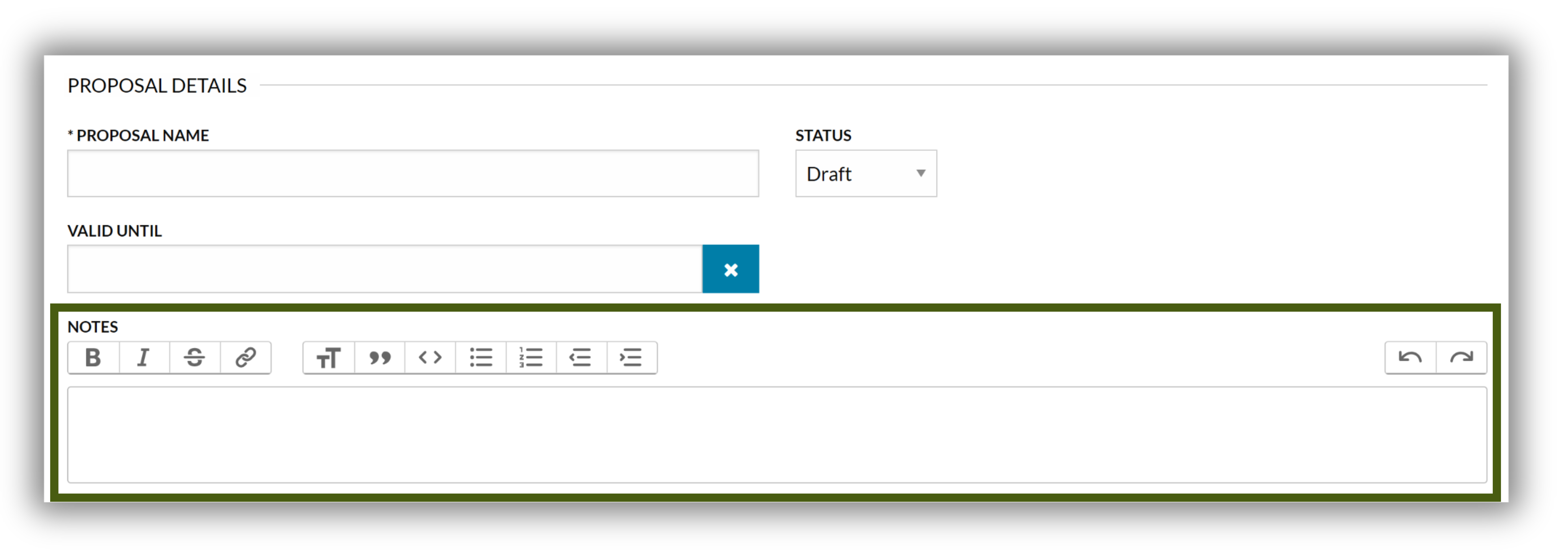This screenshot has height=550, width=1568.
Task: Start a numbered list
Action: click(531, 358)
